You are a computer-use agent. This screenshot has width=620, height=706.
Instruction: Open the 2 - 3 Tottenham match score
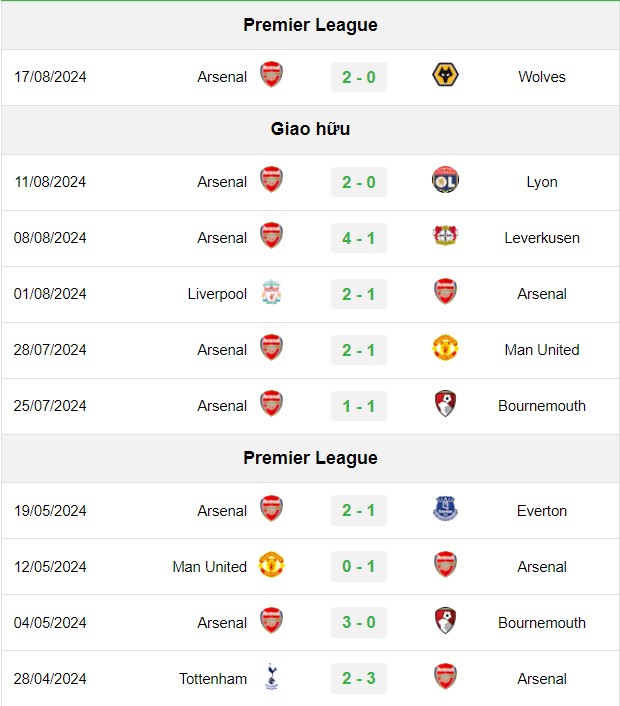pos(359,678)
